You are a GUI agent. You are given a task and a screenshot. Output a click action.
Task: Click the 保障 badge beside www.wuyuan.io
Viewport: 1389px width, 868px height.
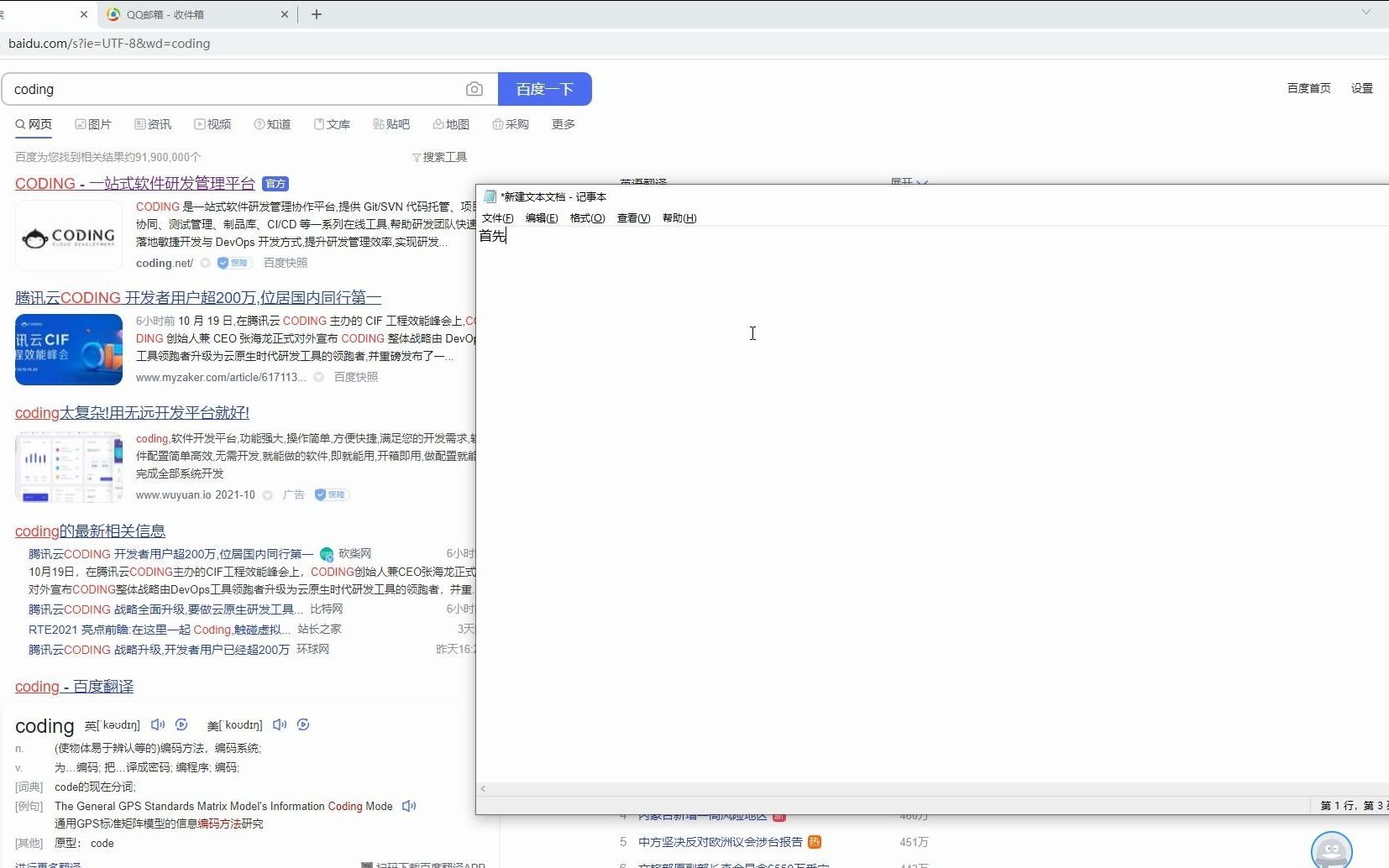(x=331, y=494)
